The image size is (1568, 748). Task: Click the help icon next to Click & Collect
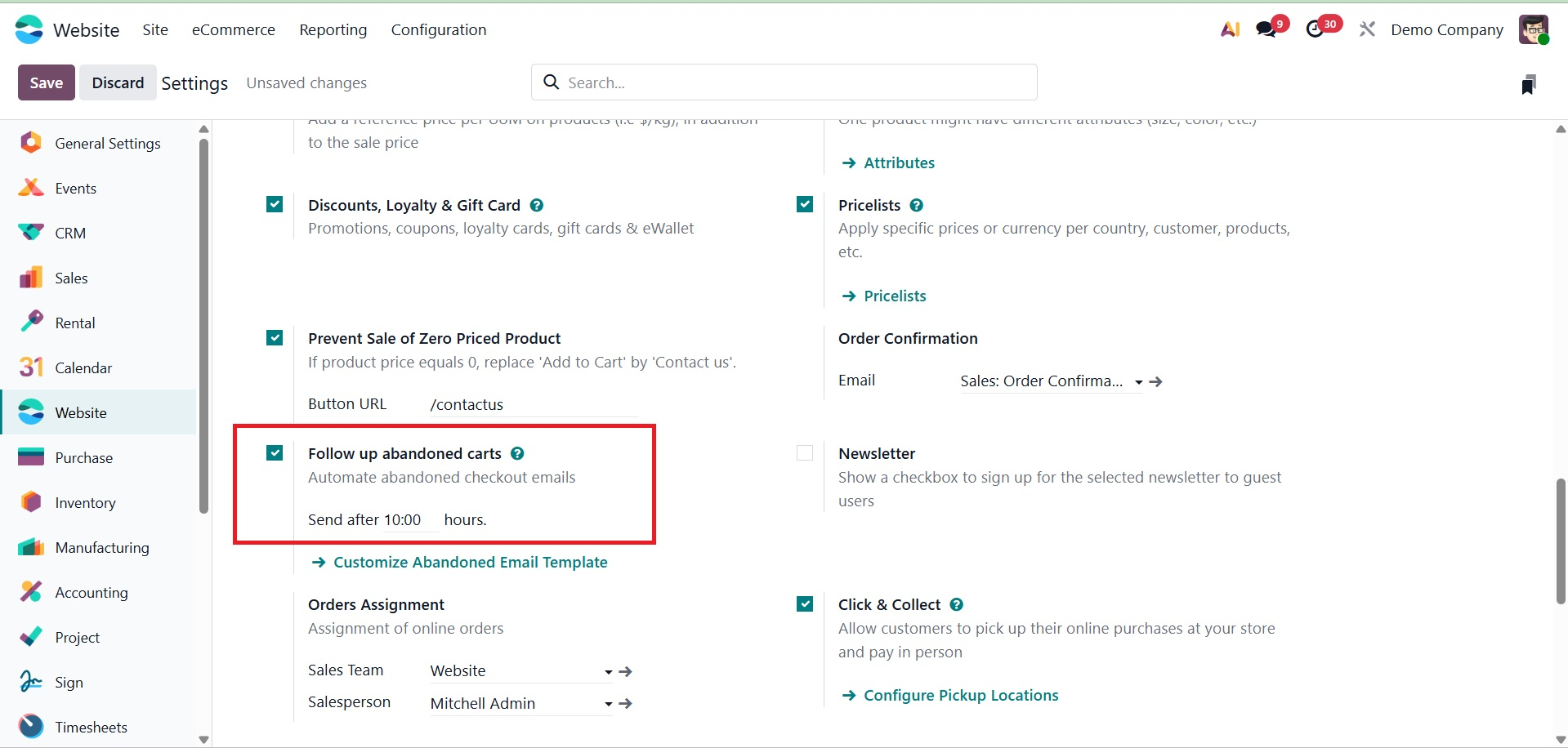coord(957,604)
